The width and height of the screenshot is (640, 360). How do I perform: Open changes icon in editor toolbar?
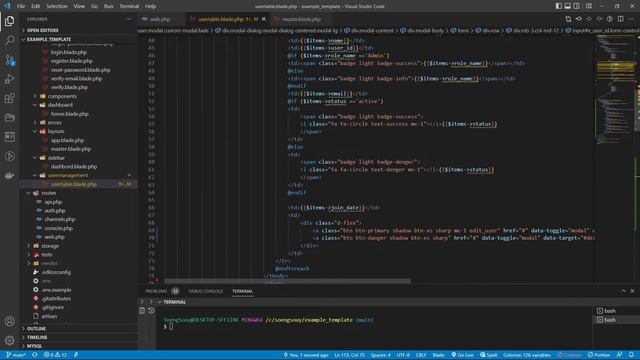click(x=568, y=19)
